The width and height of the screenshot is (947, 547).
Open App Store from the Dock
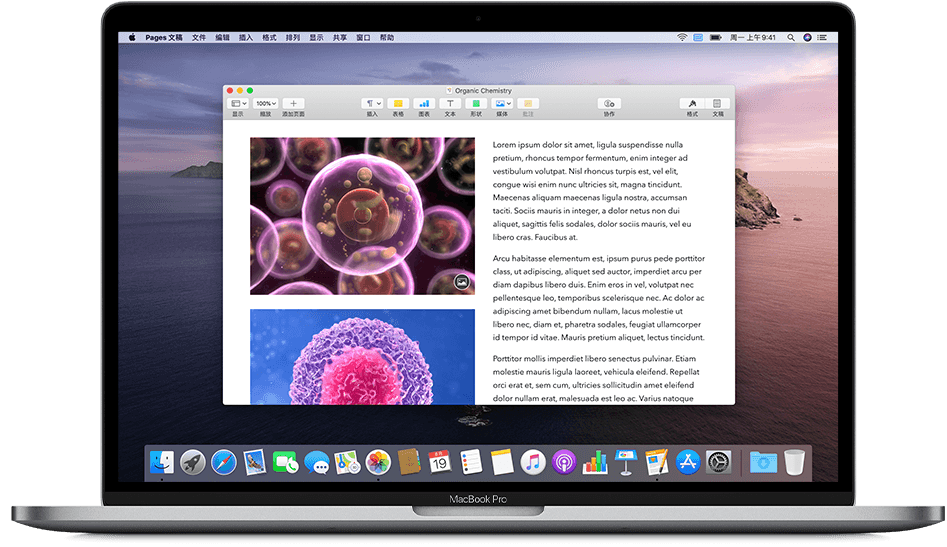click(687, 463)
